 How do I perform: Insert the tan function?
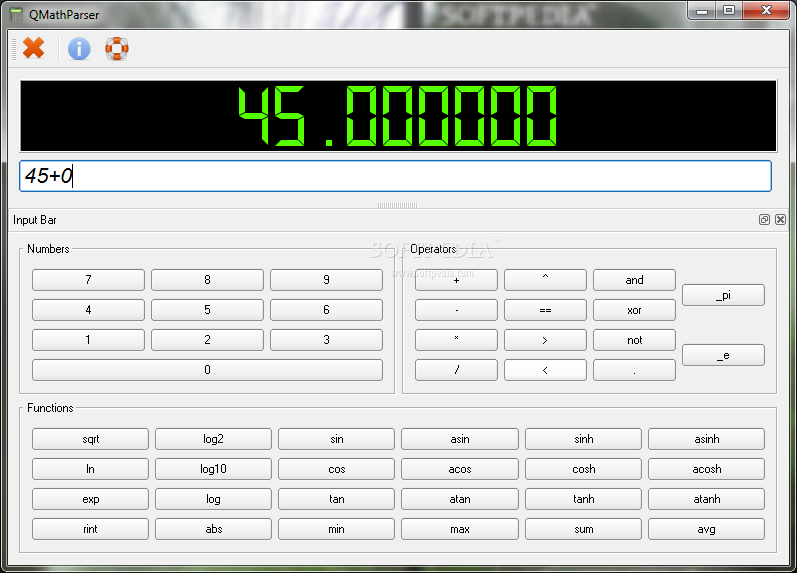pyautogui.click(x=336, y=499)
